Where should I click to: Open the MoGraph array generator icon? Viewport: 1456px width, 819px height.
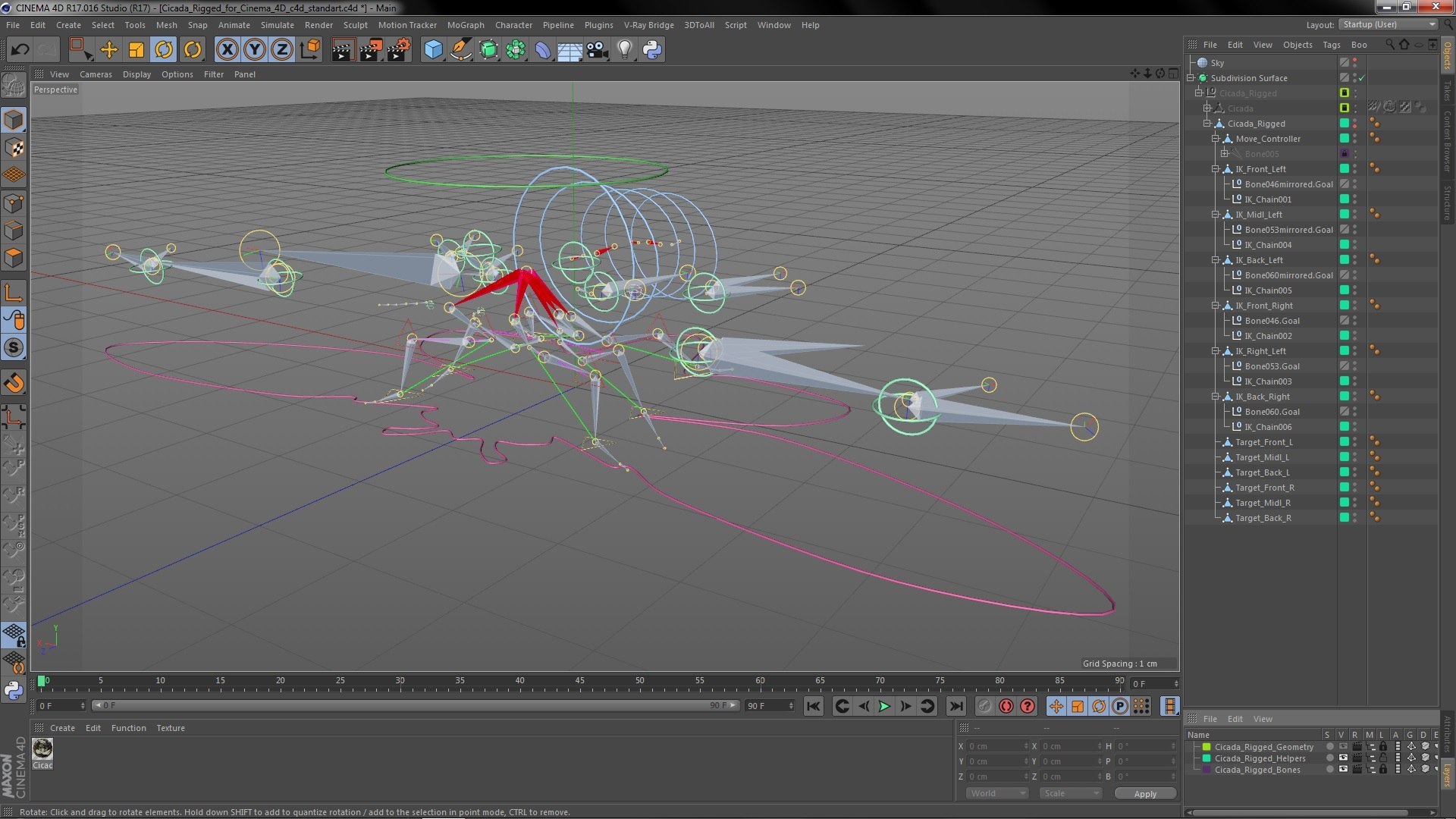(x=516, y=50)
